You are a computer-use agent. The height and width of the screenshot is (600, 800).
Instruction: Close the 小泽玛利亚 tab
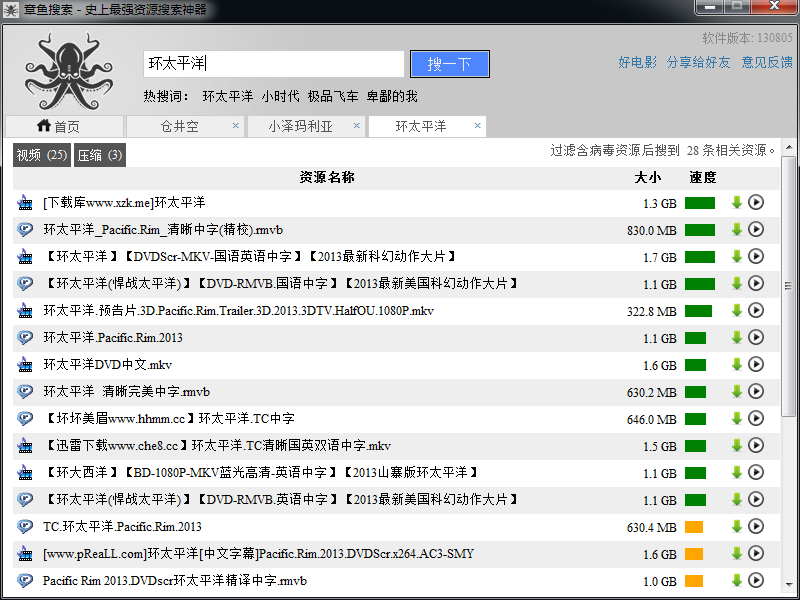point(357,126)
